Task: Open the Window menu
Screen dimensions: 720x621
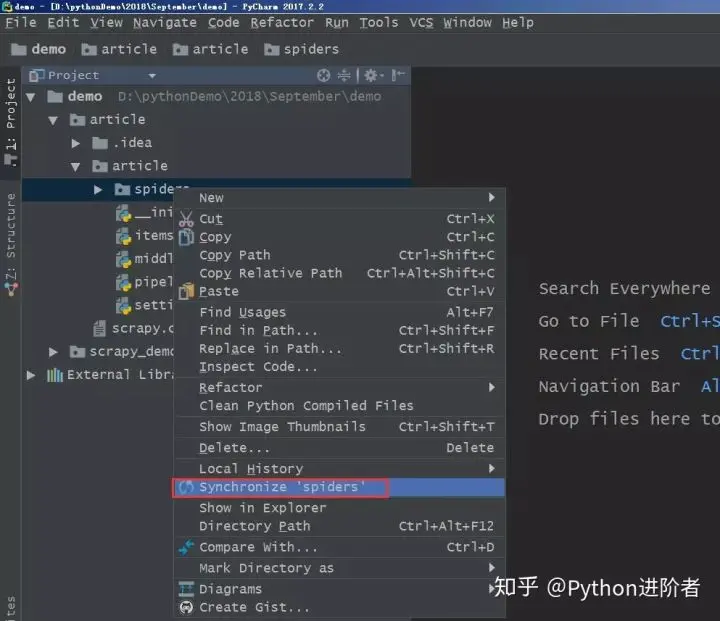Action: pos(467,23)
